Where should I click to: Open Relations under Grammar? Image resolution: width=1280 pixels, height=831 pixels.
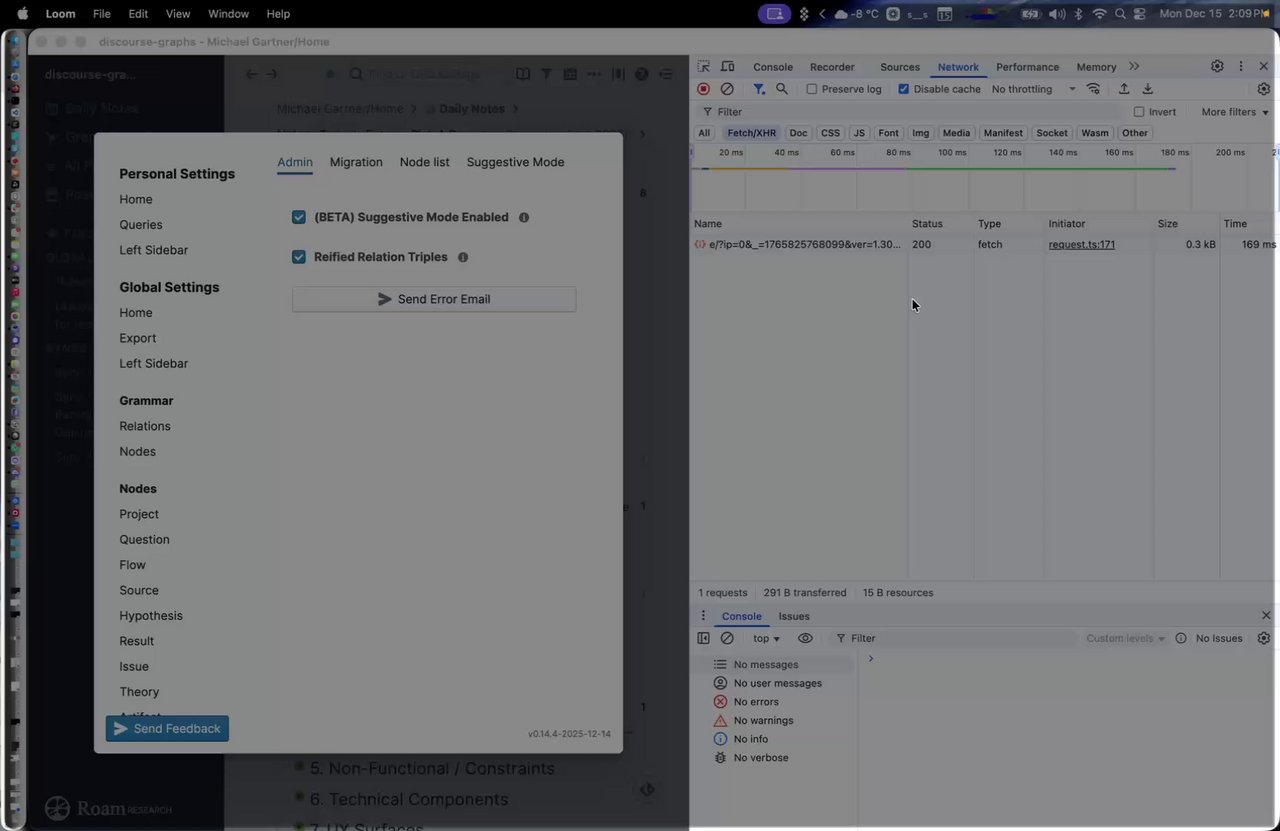tap(145, 426)
